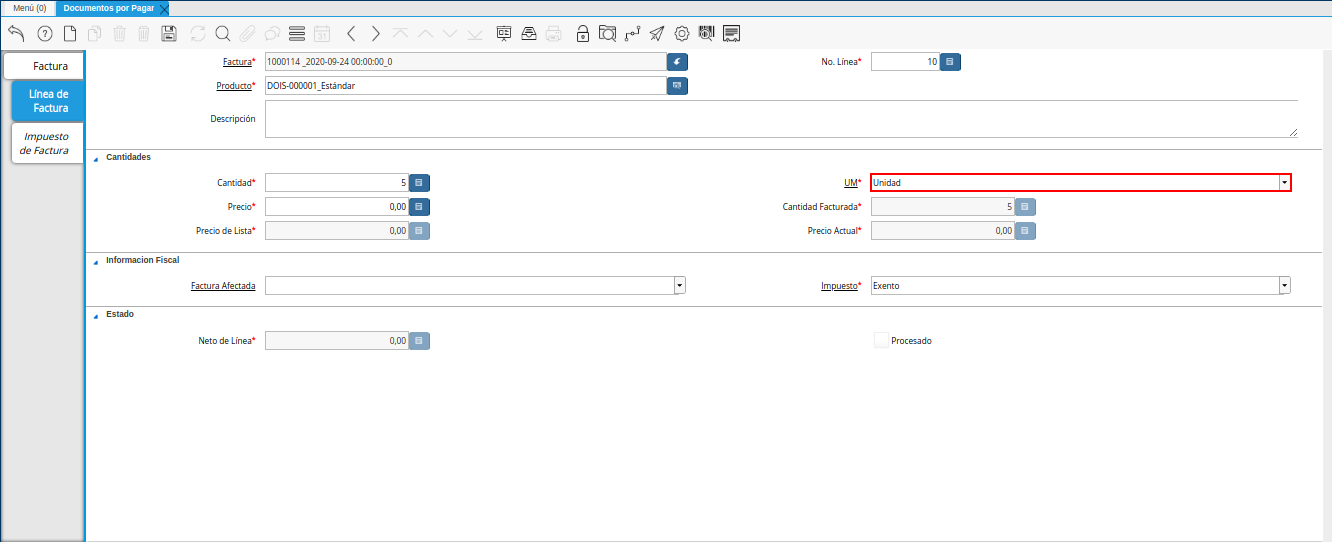Click the copy record icon
The width and height of the screenshot is (1332, 542).
pyautogui.click(x=94, y=33)
